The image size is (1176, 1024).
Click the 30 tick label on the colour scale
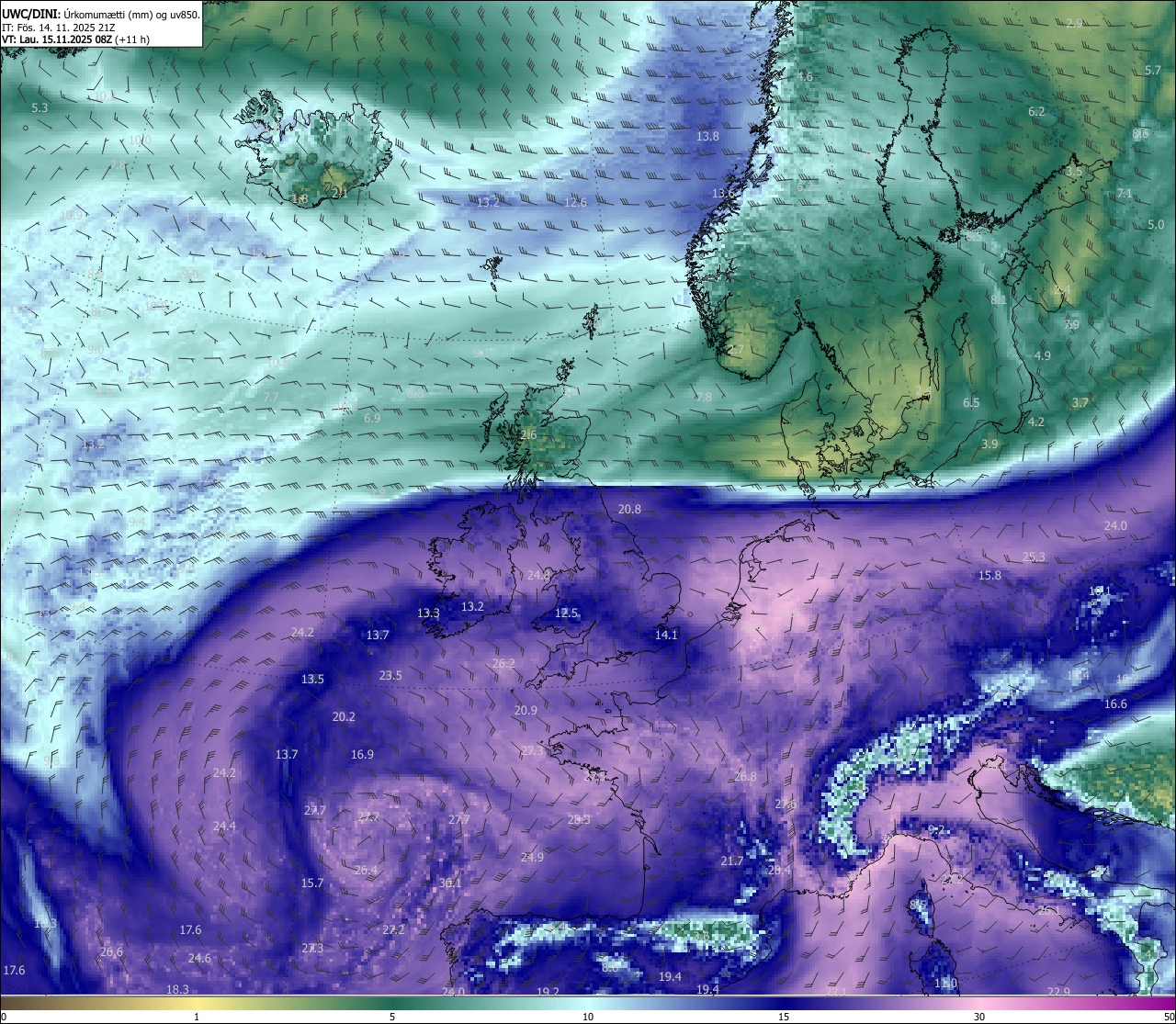(979, 1017)
